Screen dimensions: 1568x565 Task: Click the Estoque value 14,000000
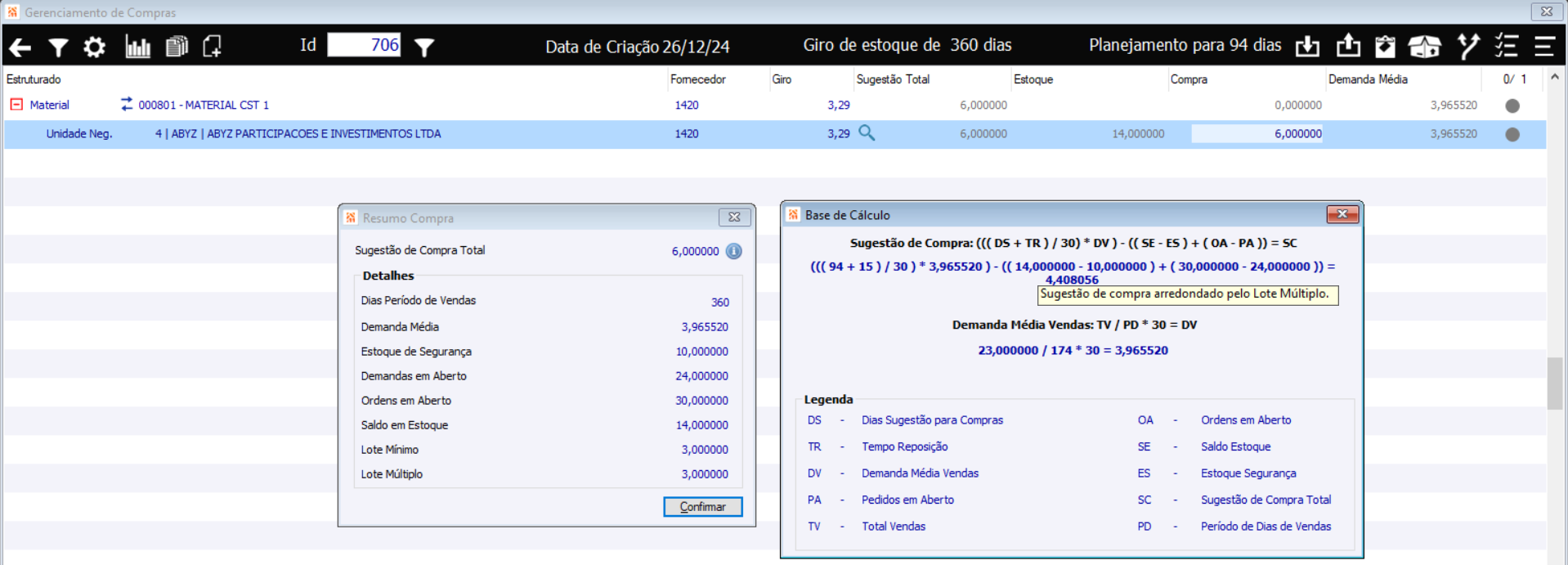[1138, 134]
